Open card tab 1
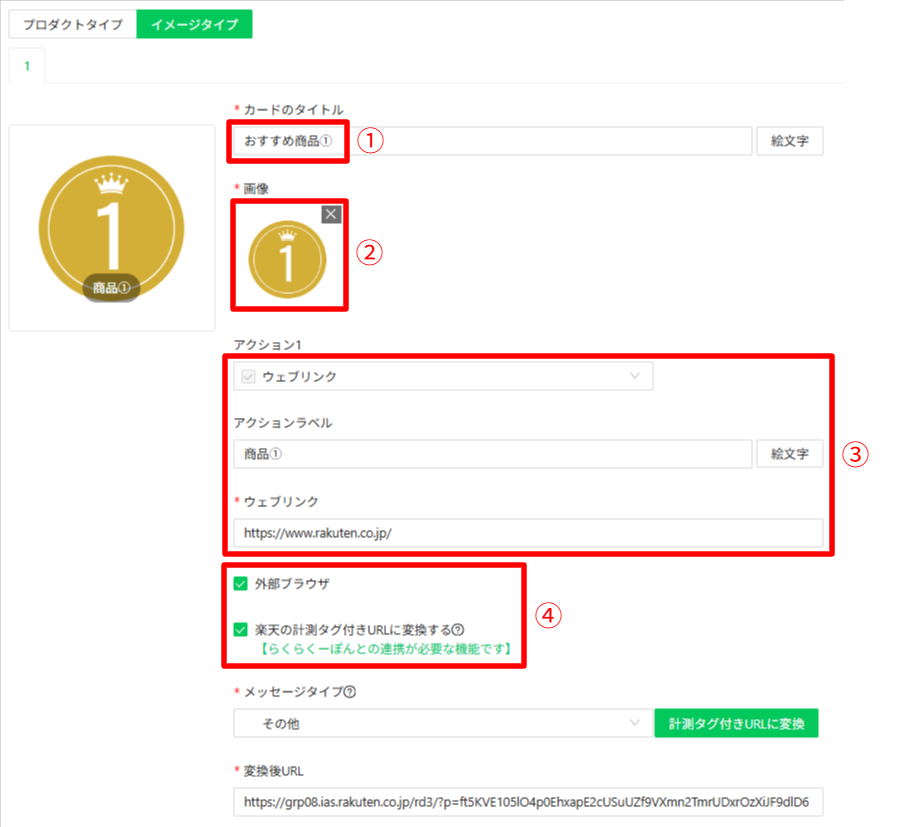Image resolution: width=905 pixels, height=827 pixels. coord(27,66)
